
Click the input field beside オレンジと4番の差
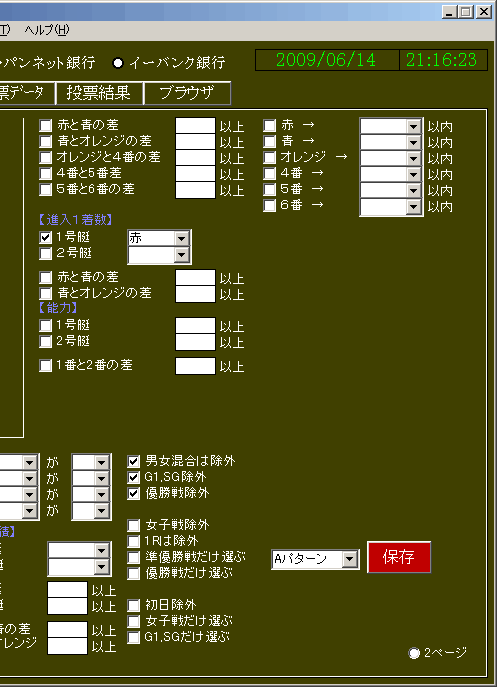(195, 158)
